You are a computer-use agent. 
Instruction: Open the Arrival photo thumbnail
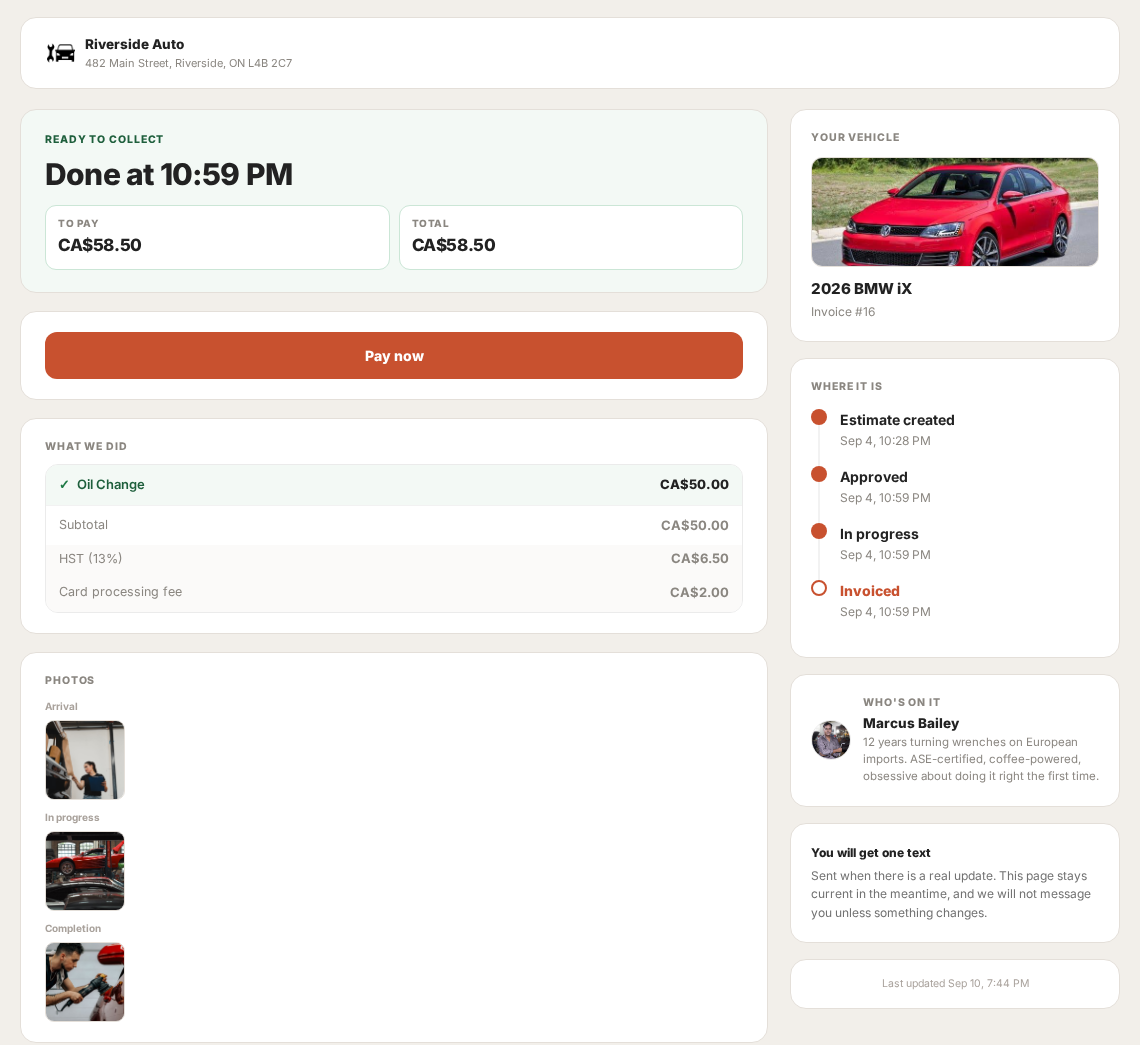pos(85,760)
